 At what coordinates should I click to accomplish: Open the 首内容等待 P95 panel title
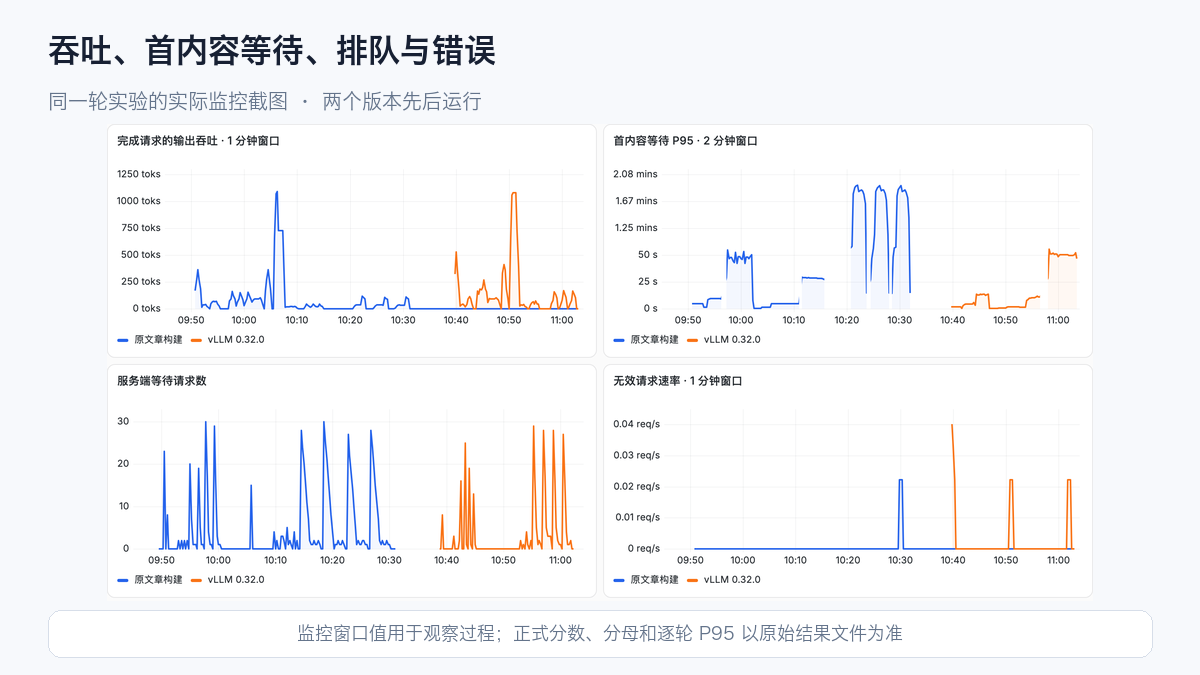click(686, 141)
